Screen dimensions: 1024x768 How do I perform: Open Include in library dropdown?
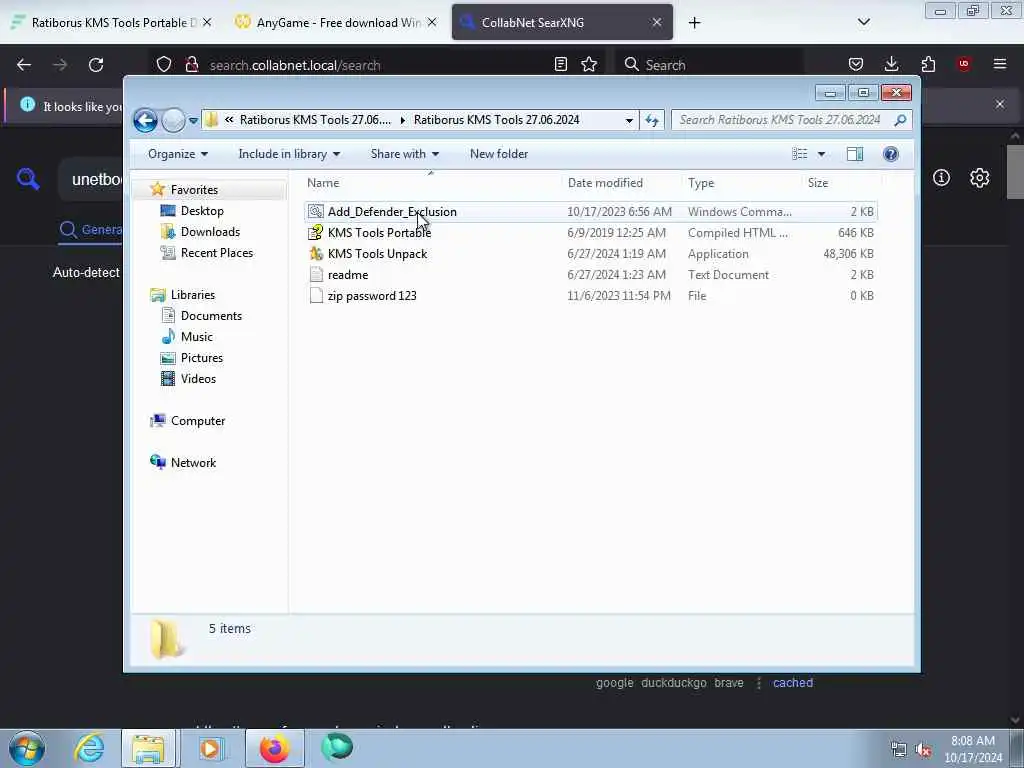(x=289, y=154)
